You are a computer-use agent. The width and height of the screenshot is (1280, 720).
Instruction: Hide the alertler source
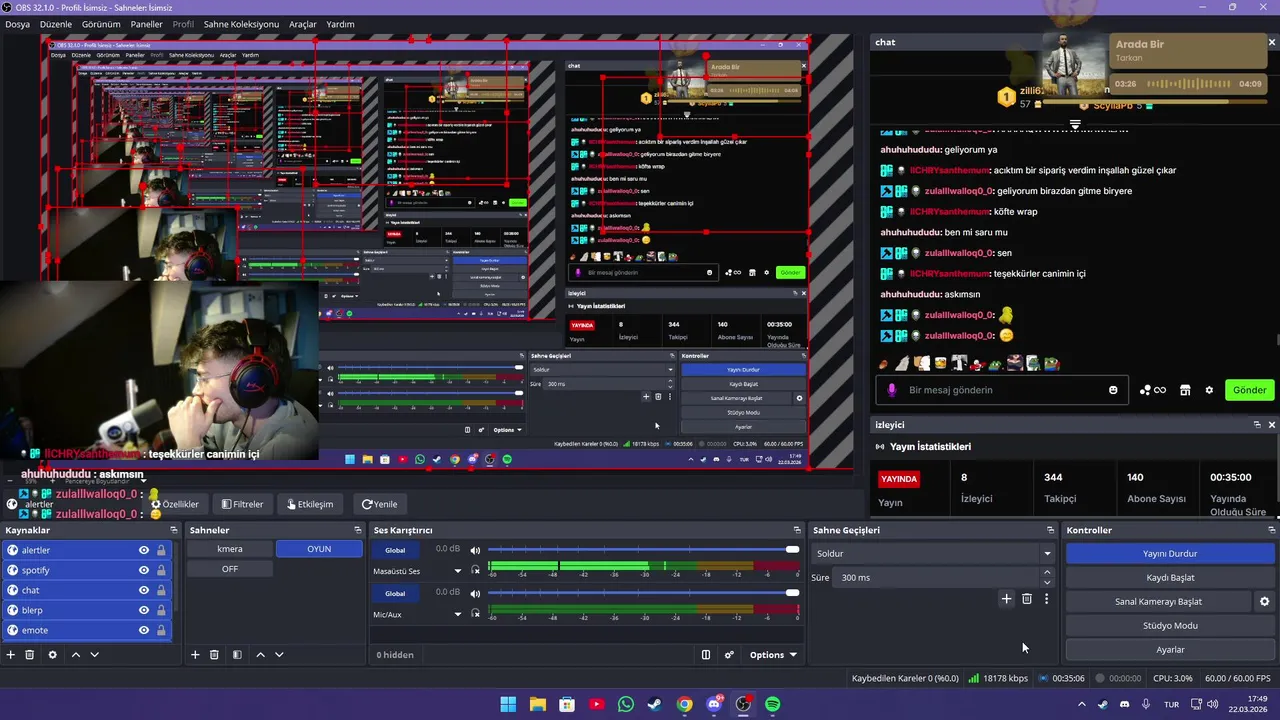pyautogui.click(x=144, y=550)
